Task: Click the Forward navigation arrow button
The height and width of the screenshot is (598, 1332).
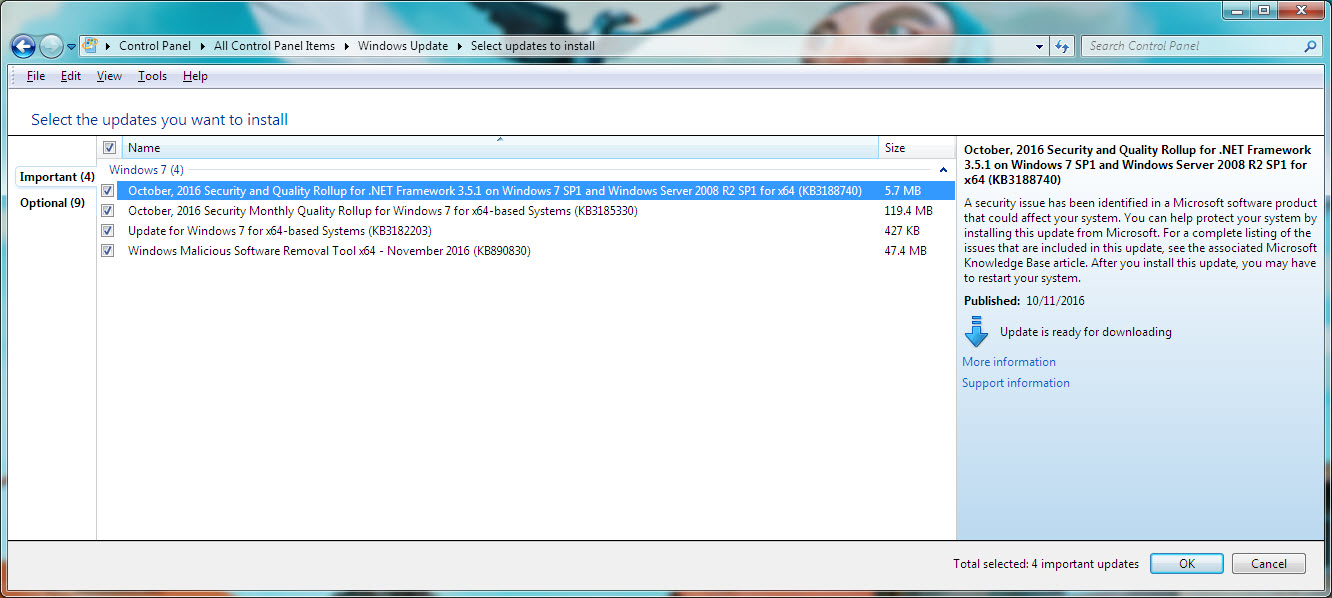Action: (51, 46)
